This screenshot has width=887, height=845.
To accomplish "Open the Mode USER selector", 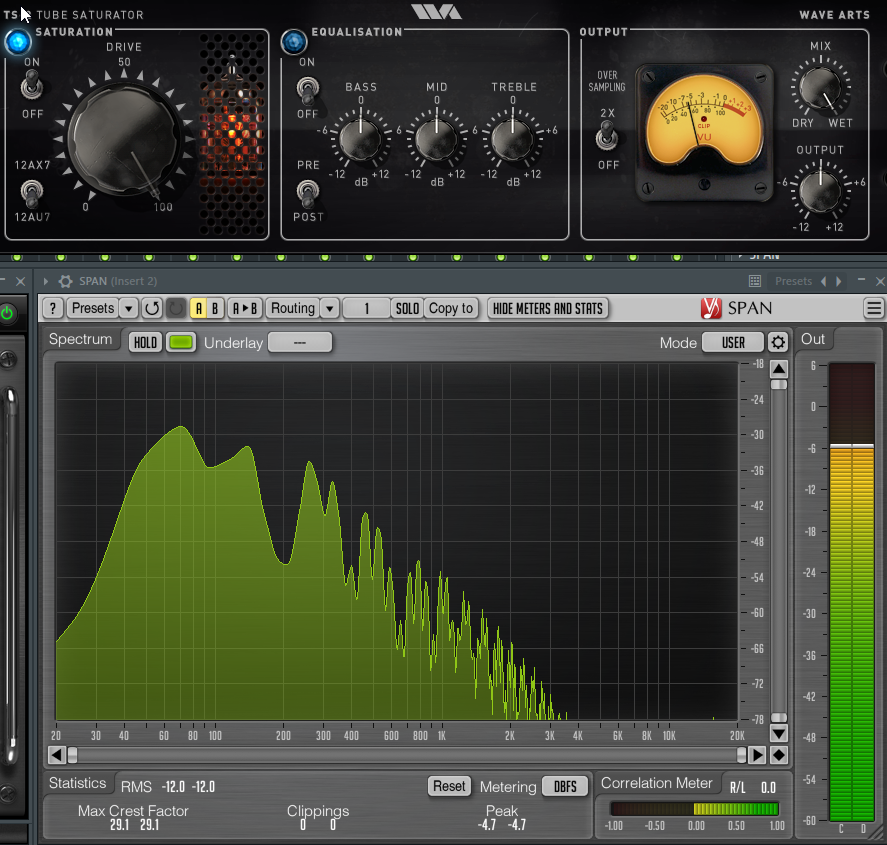I will coord(733,342).
